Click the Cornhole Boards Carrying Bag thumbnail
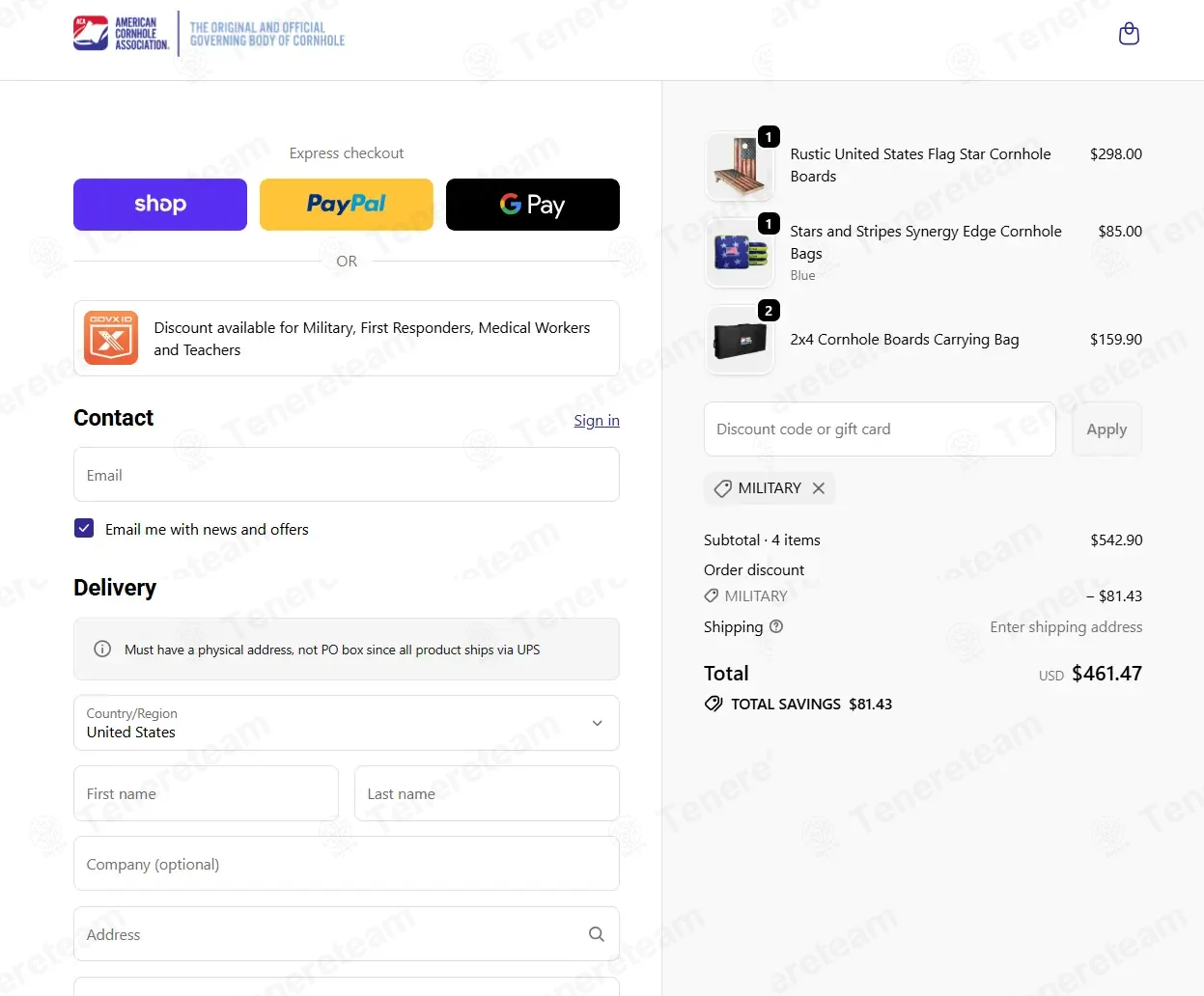Viewport: 1204px width, 996px height. (x=740, y=340)
